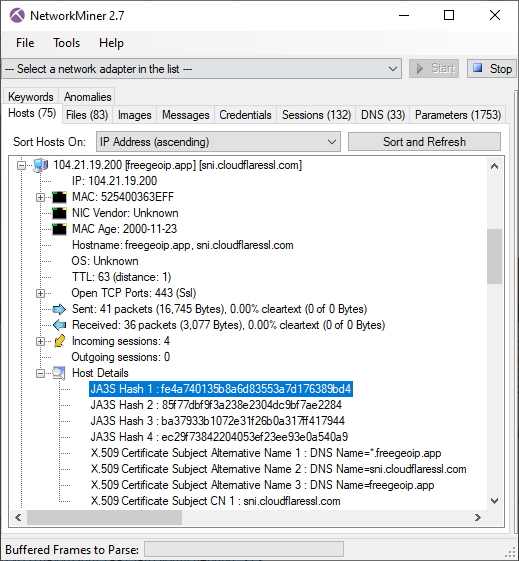Image resolution: width=519 pixels, height=561 pixels.
Task: Expand the MAC: 525400363EFF node
Action: [40, 197]
